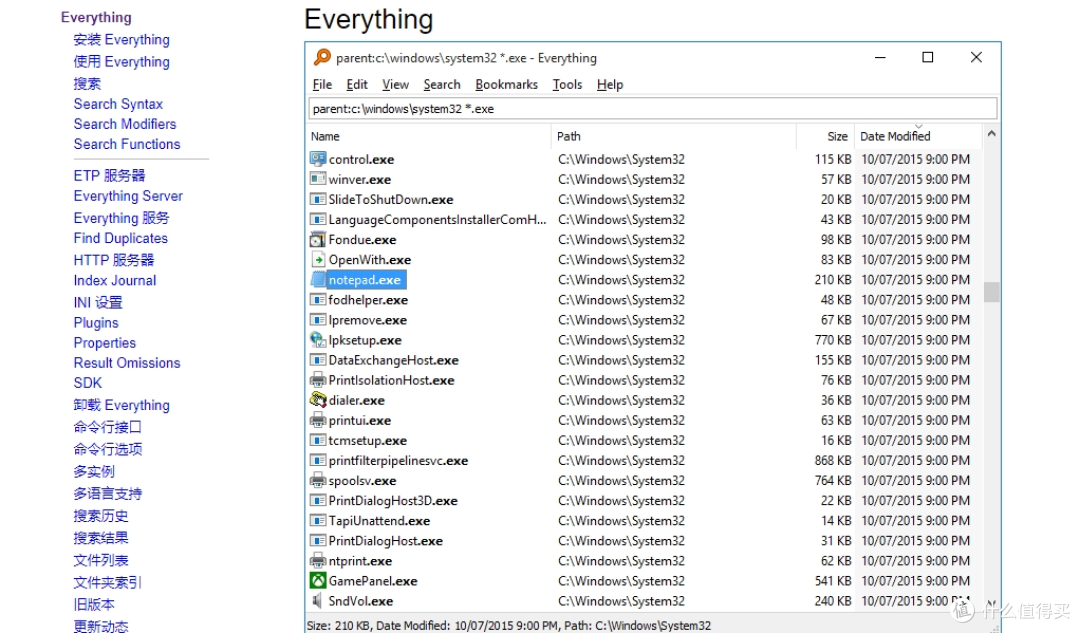Image resolution: width=1080 pixels, height=633 pixels.
Task: Sort results by the Path column header
Action: pos(674,136)
